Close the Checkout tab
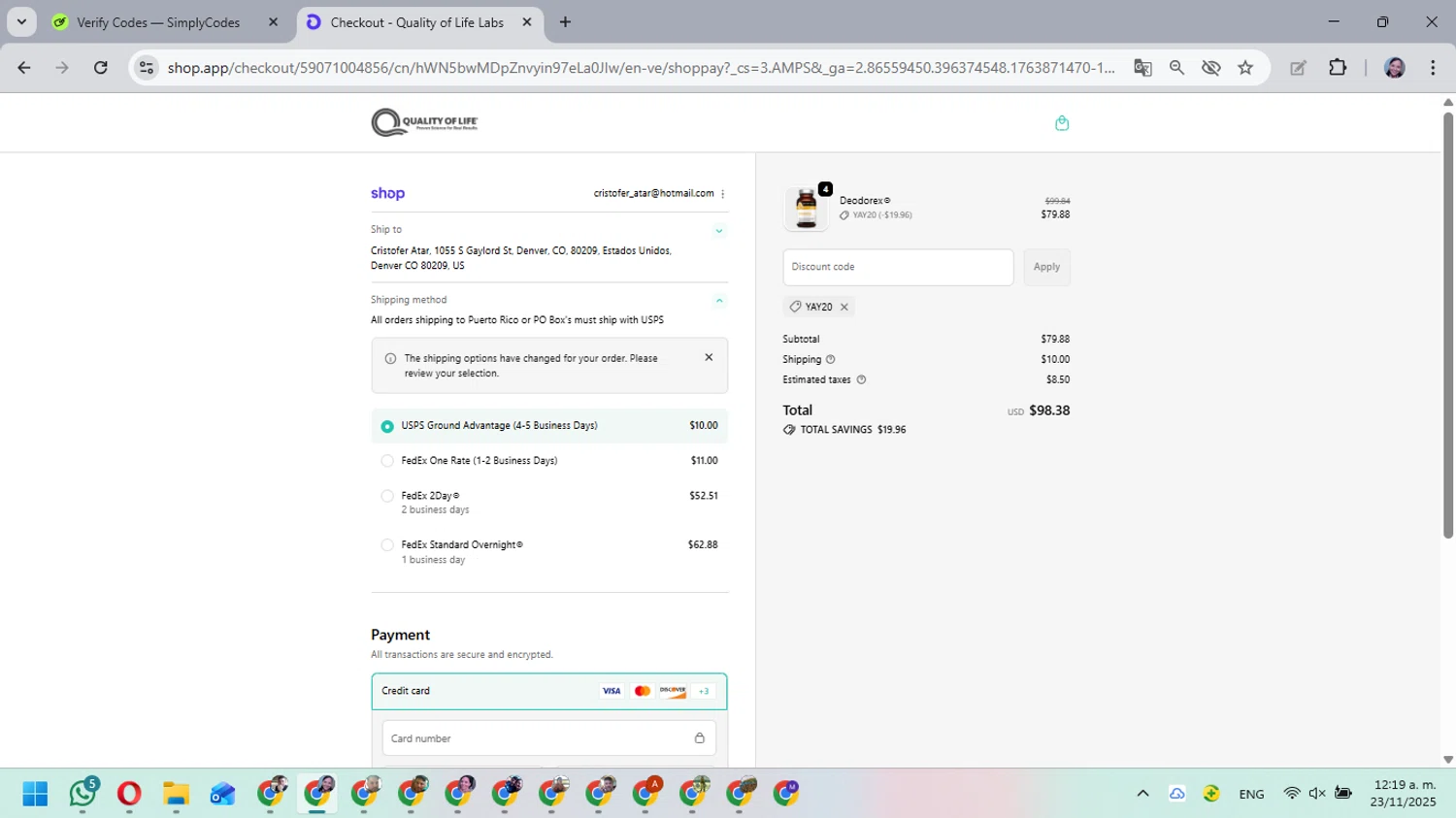 (527, 22)
